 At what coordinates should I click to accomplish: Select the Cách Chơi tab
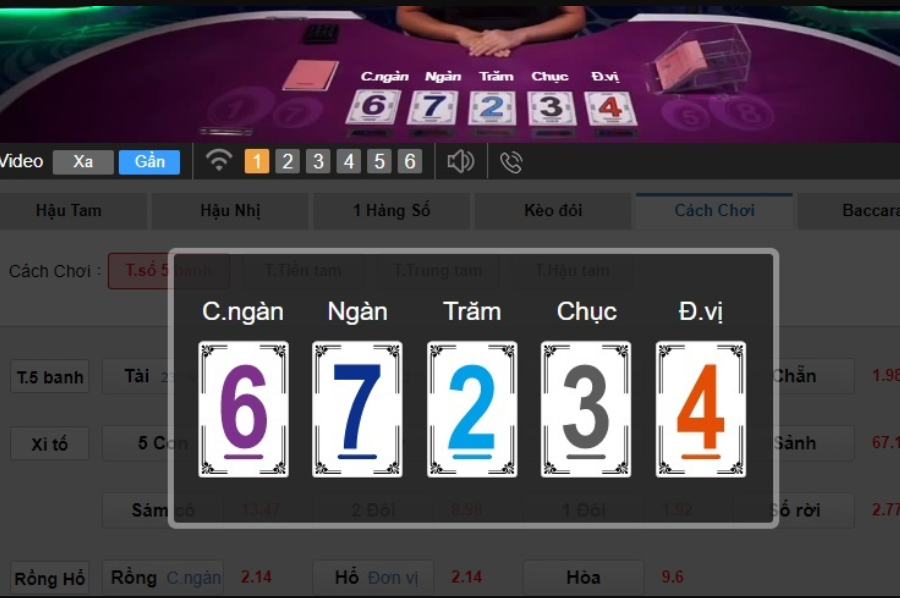715,211
